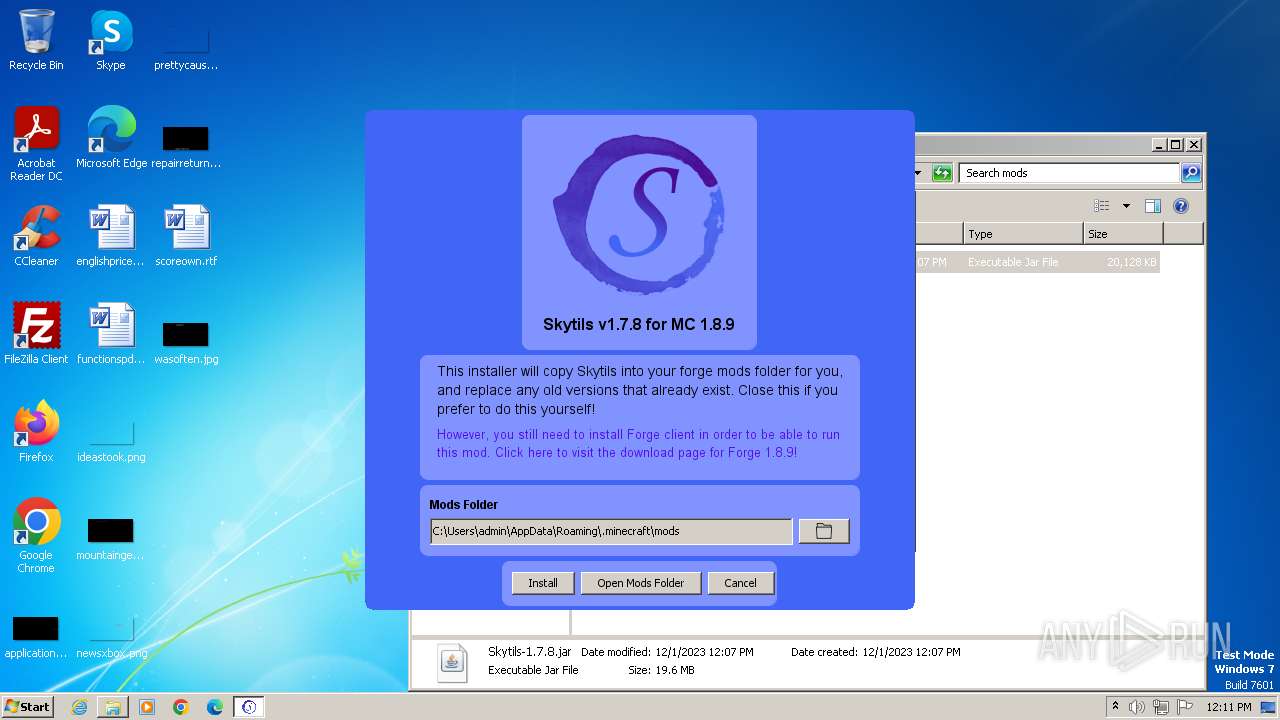The width and height of the screenshot is (1280, 720).
Task: Open Mods Folder button in installer
Action: coord(641,583)
